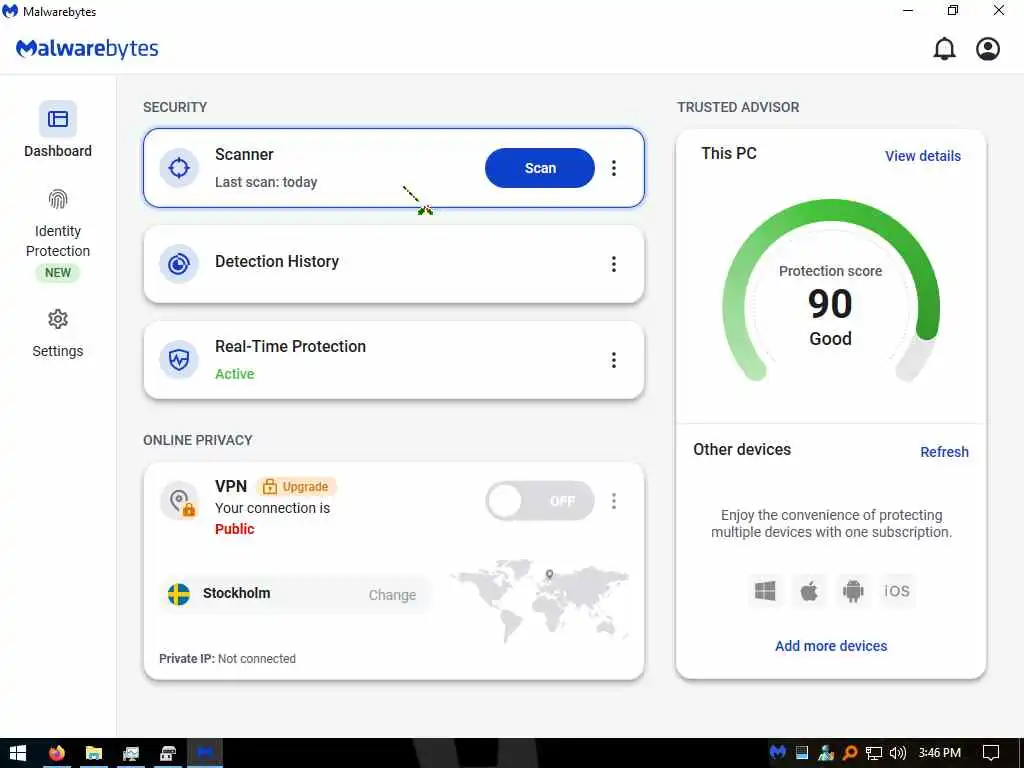Refresh the Other devices list

coord(944,452)
